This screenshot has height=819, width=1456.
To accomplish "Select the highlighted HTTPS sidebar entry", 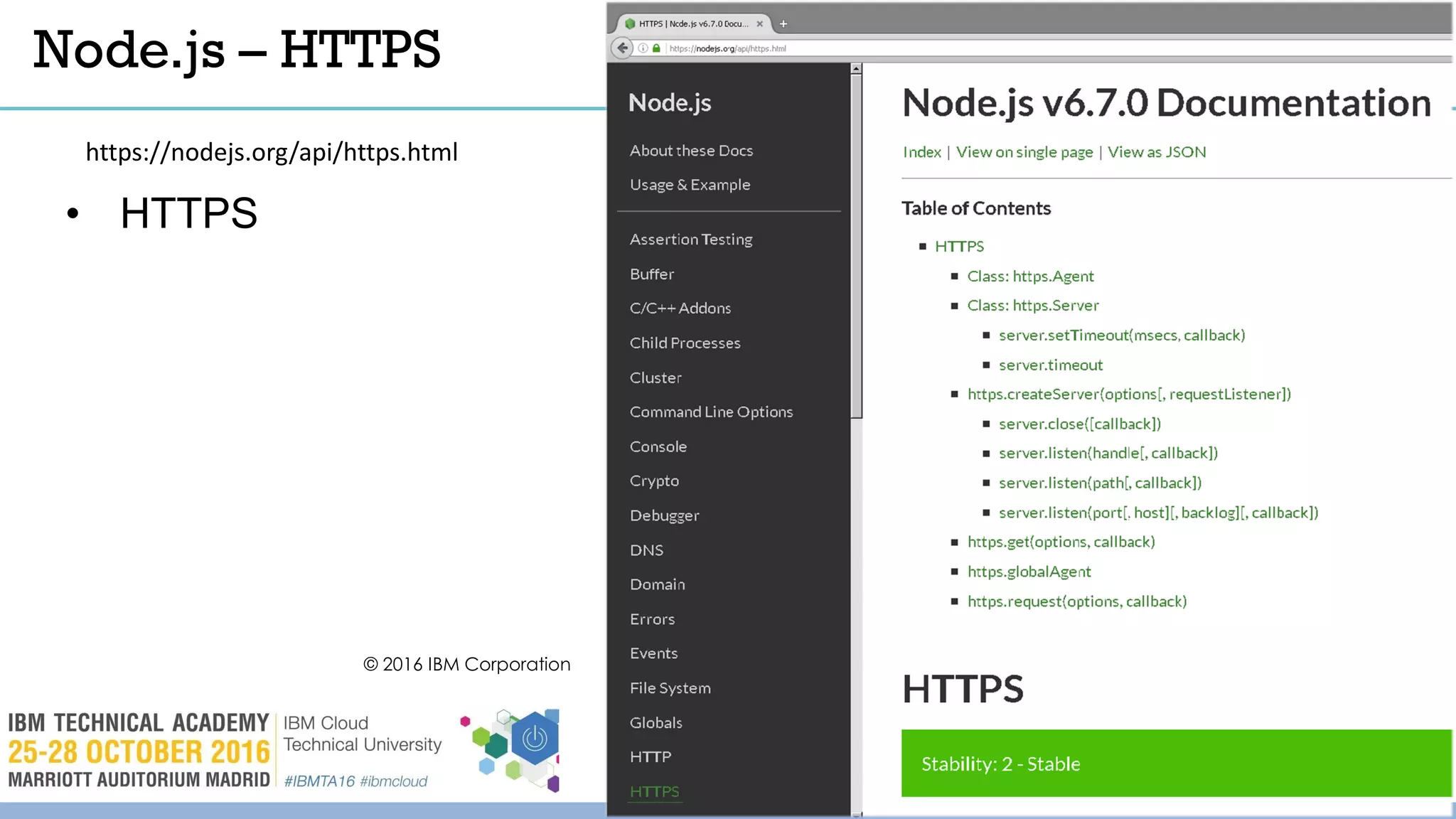I will 654,791.
